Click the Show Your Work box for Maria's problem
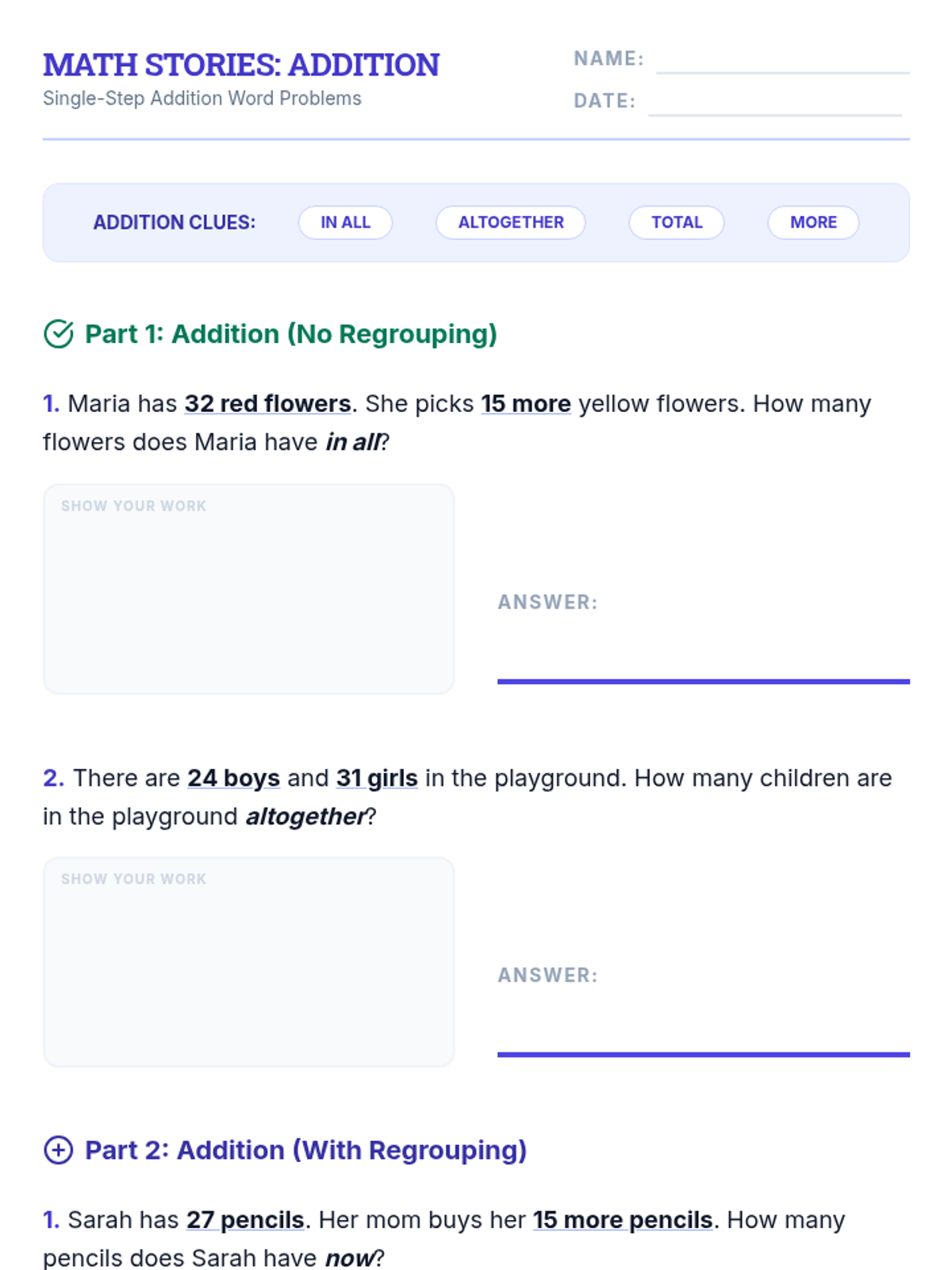This screenshot has width=952, height=1270. pos(249,589)
